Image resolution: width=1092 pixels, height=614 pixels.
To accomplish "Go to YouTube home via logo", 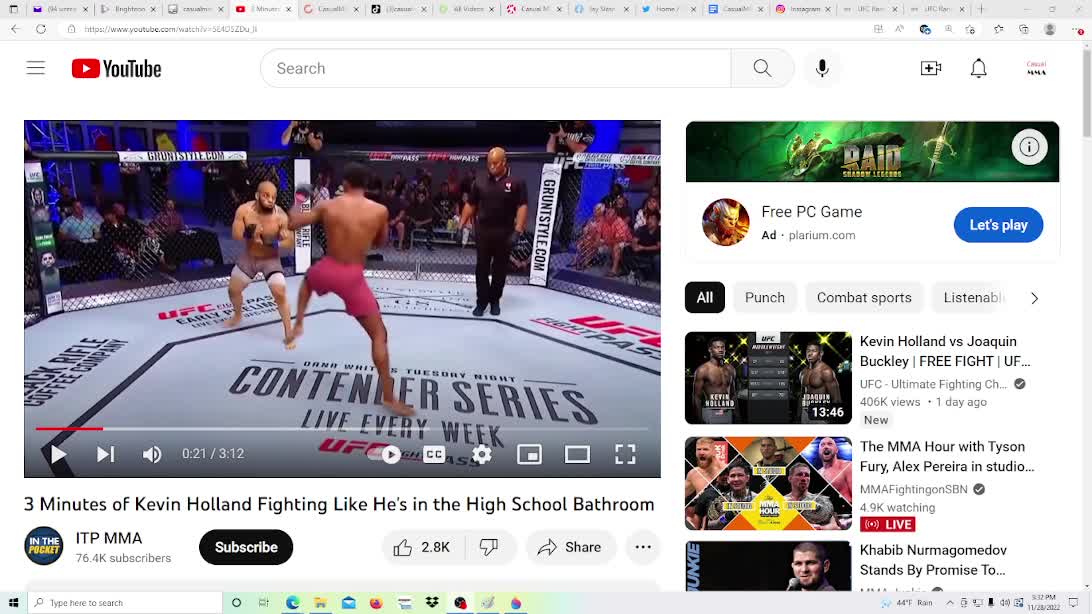I will (116, 68).
